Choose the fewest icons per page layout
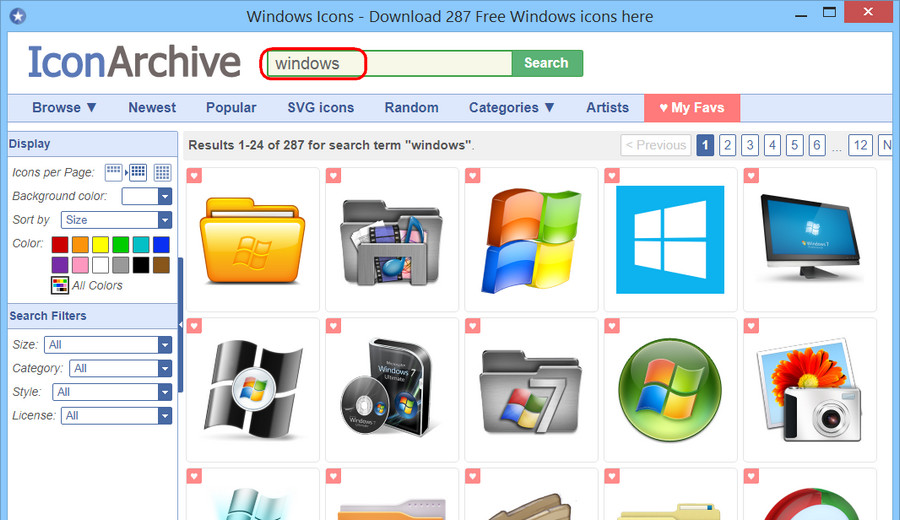900x520 pixels. tap(113, 172)
